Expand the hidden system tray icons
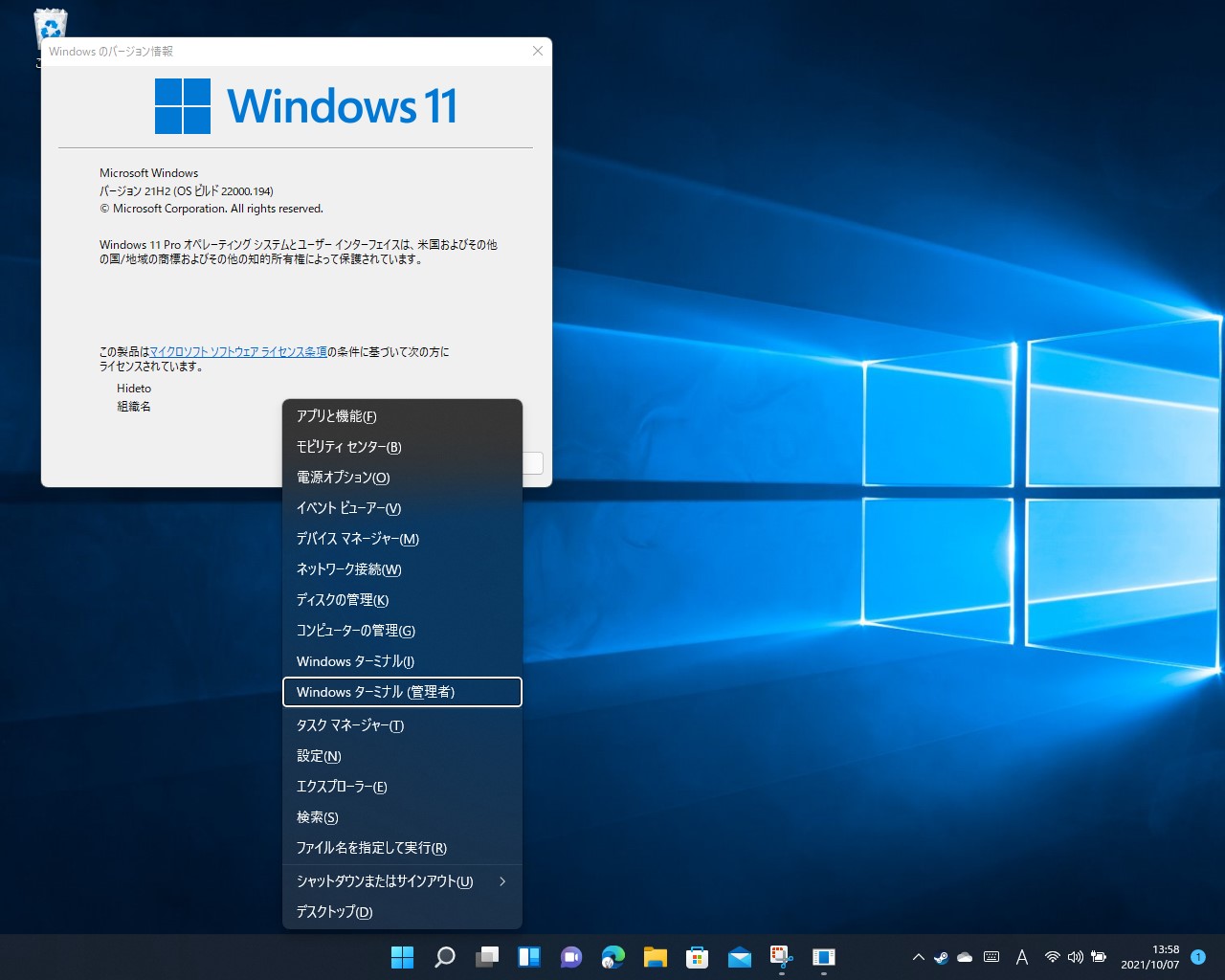The width and height of the screenshot is (1225, 980). pos(918,956)
